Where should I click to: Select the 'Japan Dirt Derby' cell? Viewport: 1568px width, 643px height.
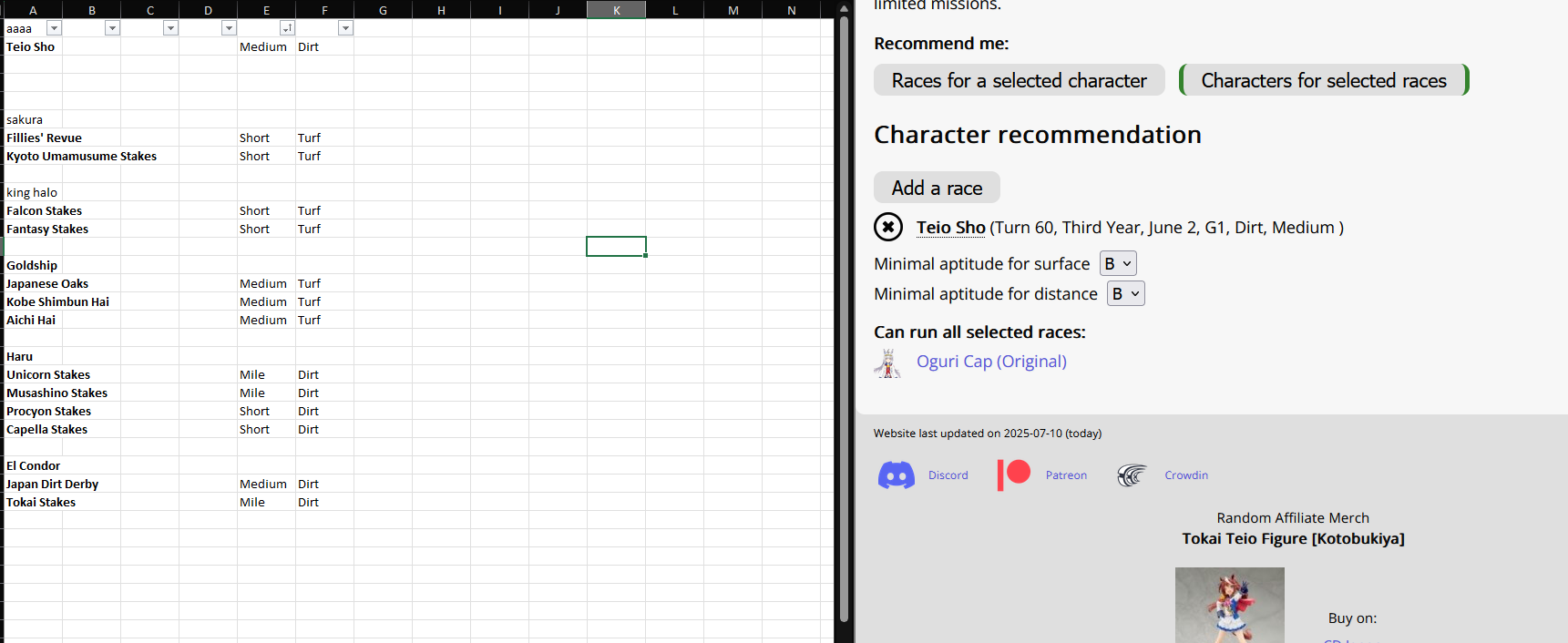[x=34, y=484]
